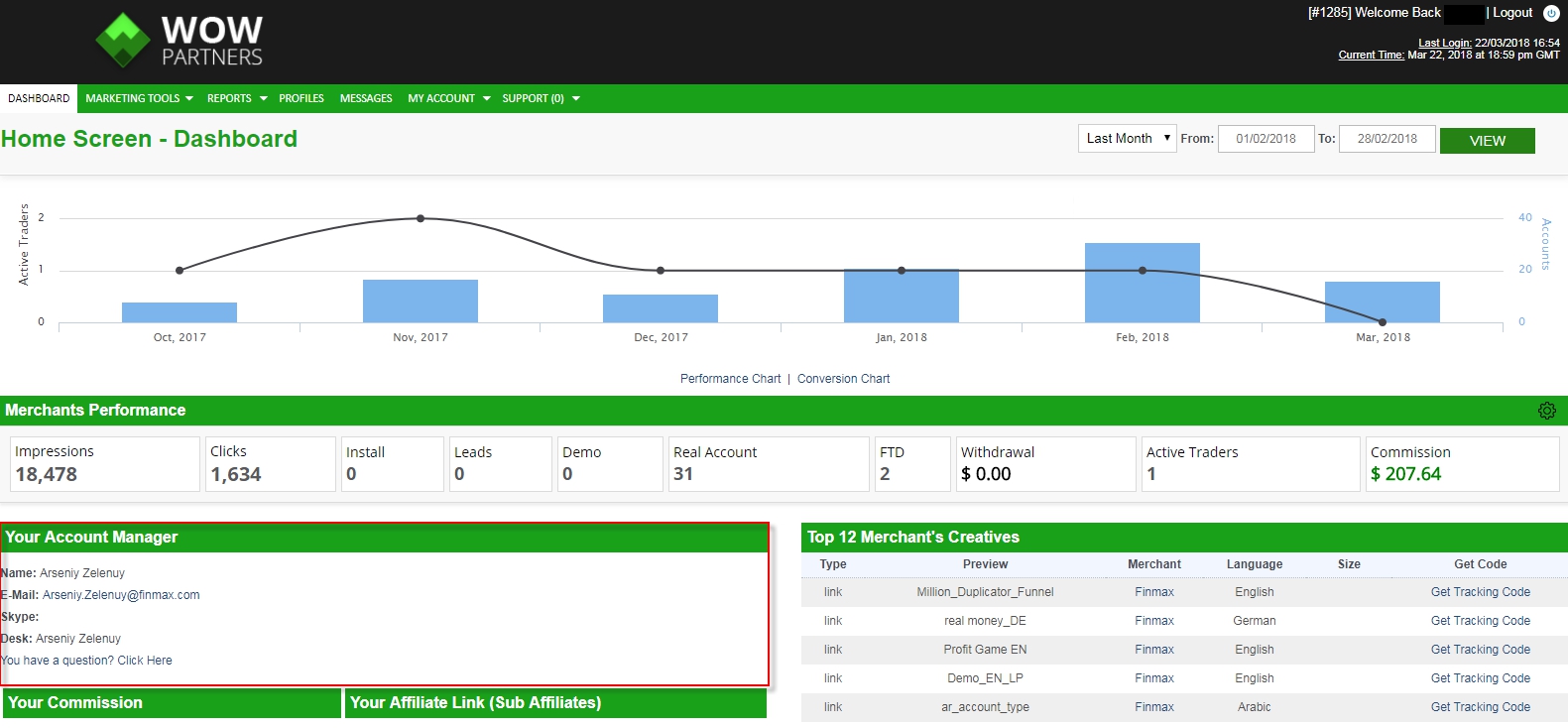Image resolution: width=1568 pixels, height=728 pixels.
Task: Click the To date field
Action: [x=1387, y=139]
